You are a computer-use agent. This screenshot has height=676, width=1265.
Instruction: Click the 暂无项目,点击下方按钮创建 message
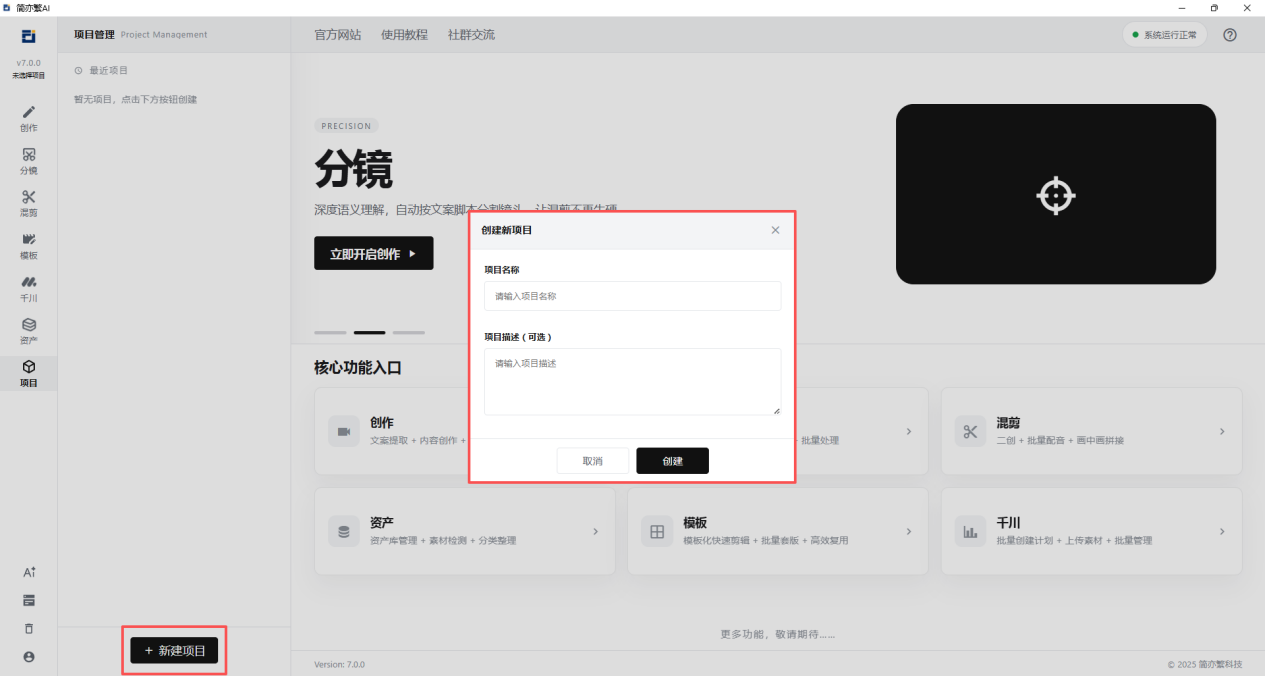click(x=136, y=99)
